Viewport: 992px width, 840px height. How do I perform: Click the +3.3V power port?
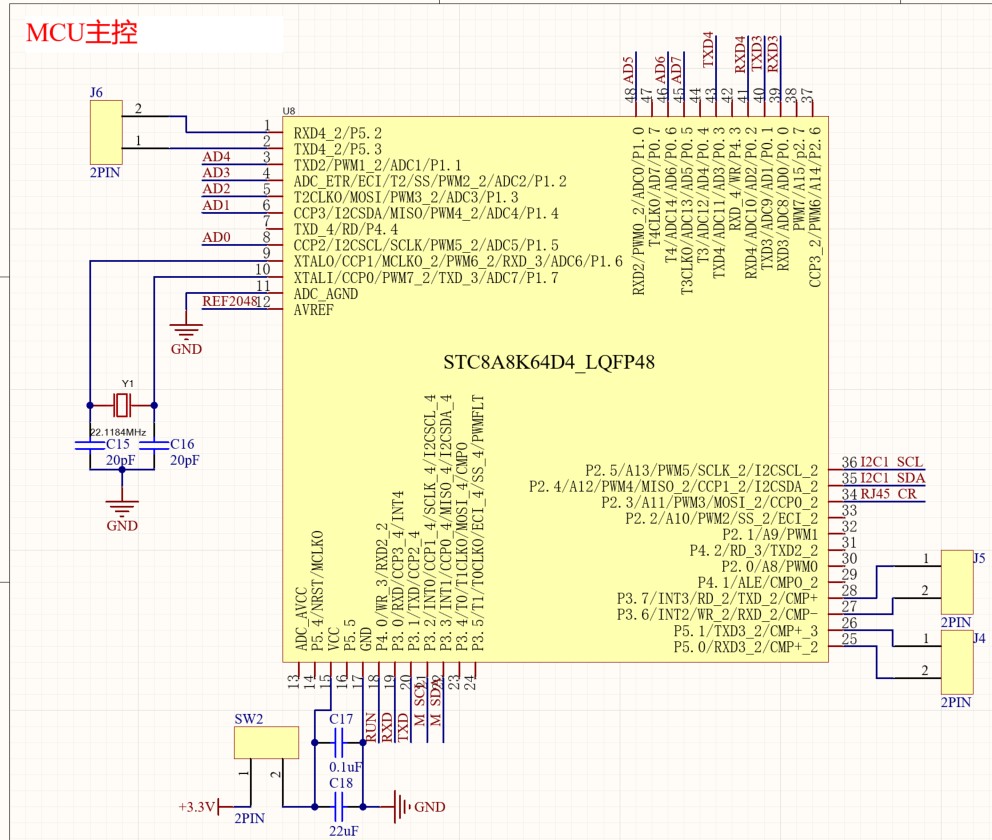click(199, 807)
